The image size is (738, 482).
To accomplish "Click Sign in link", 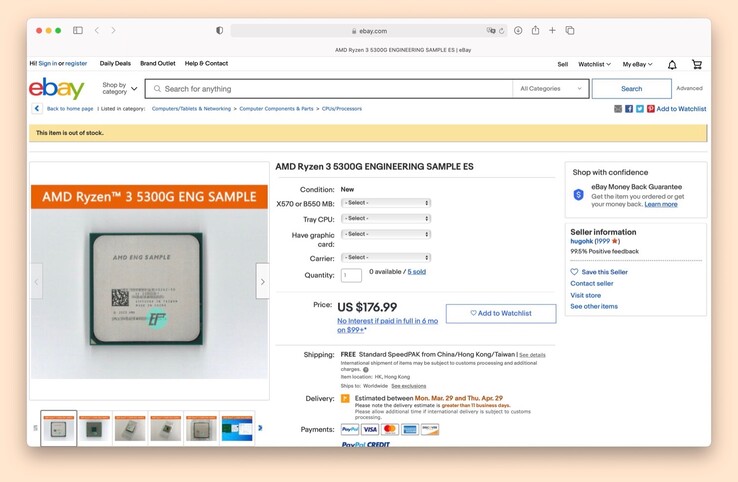I will [x=48, y=64].
